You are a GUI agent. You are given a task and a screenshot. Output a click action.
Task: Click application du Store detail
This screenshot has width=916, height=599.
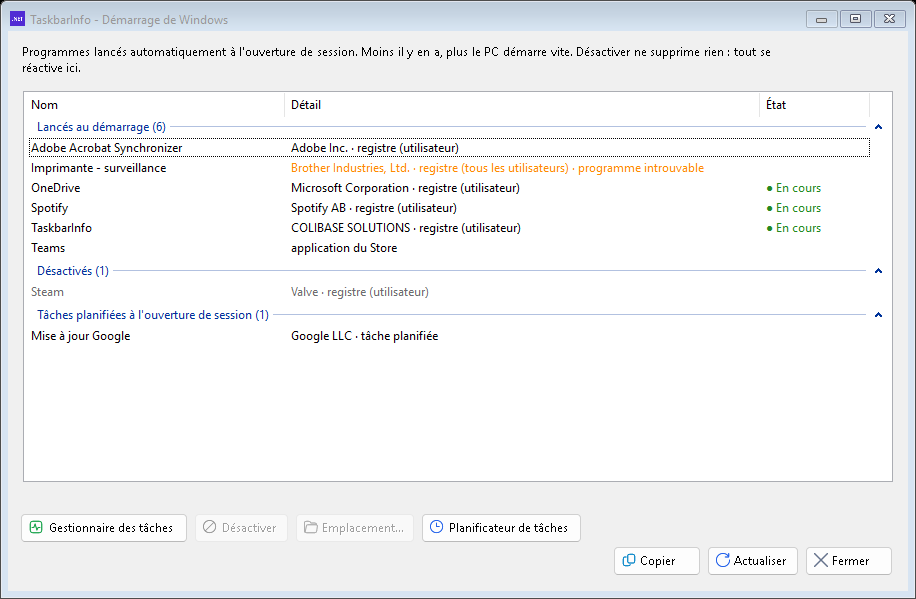click(344, 248)
